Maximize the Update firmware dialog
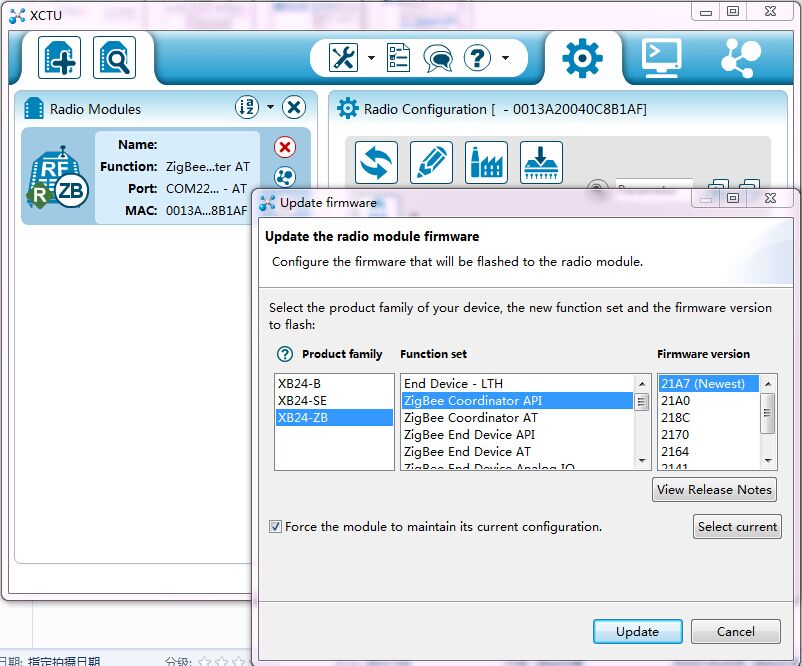 (733, 198)
